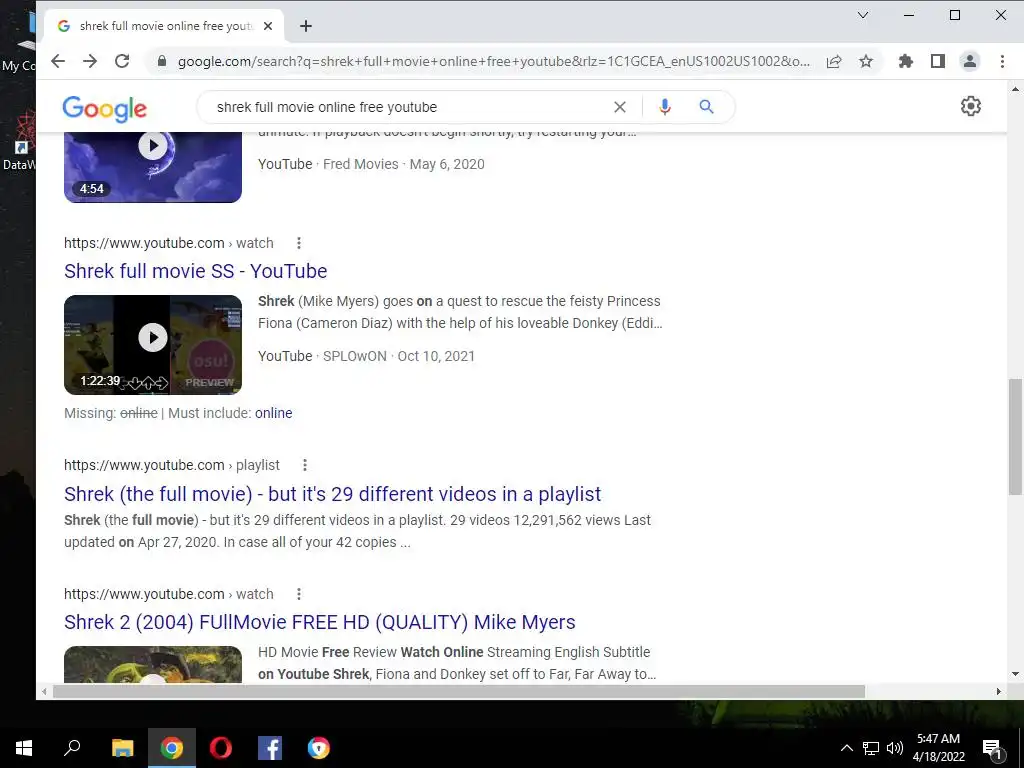Share this page from the address bar
The width and height of the screenshot is (1024, 768).
[834, 61]
